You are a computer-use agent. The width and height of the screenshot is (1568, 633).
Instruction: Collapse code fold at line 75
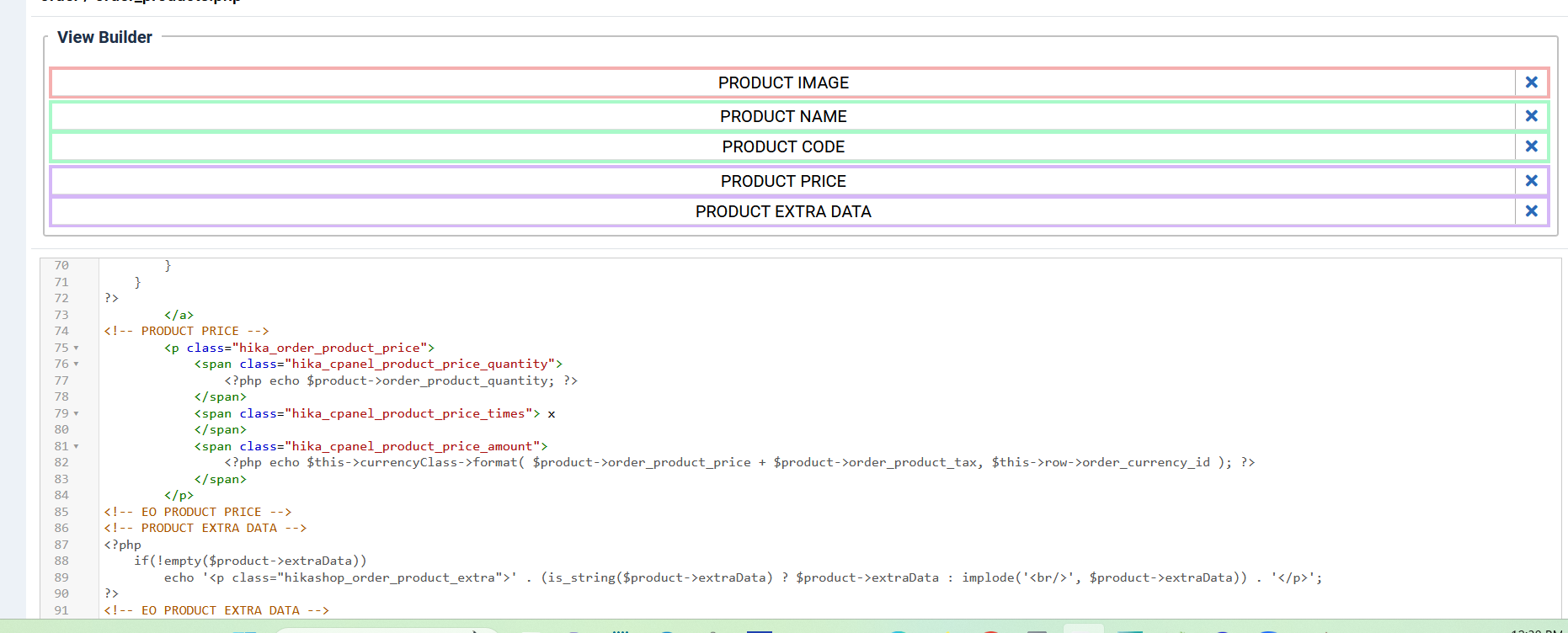click(x=77, y=348)
